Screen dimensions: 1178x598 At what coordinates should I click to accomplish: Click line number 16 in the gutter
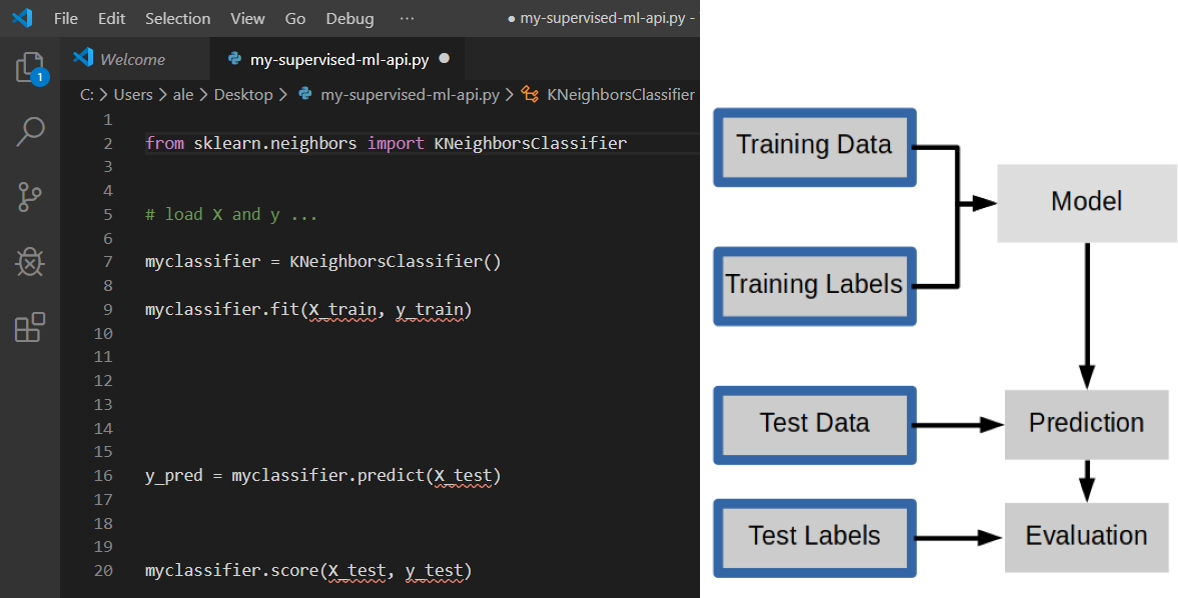coord(103,476)
